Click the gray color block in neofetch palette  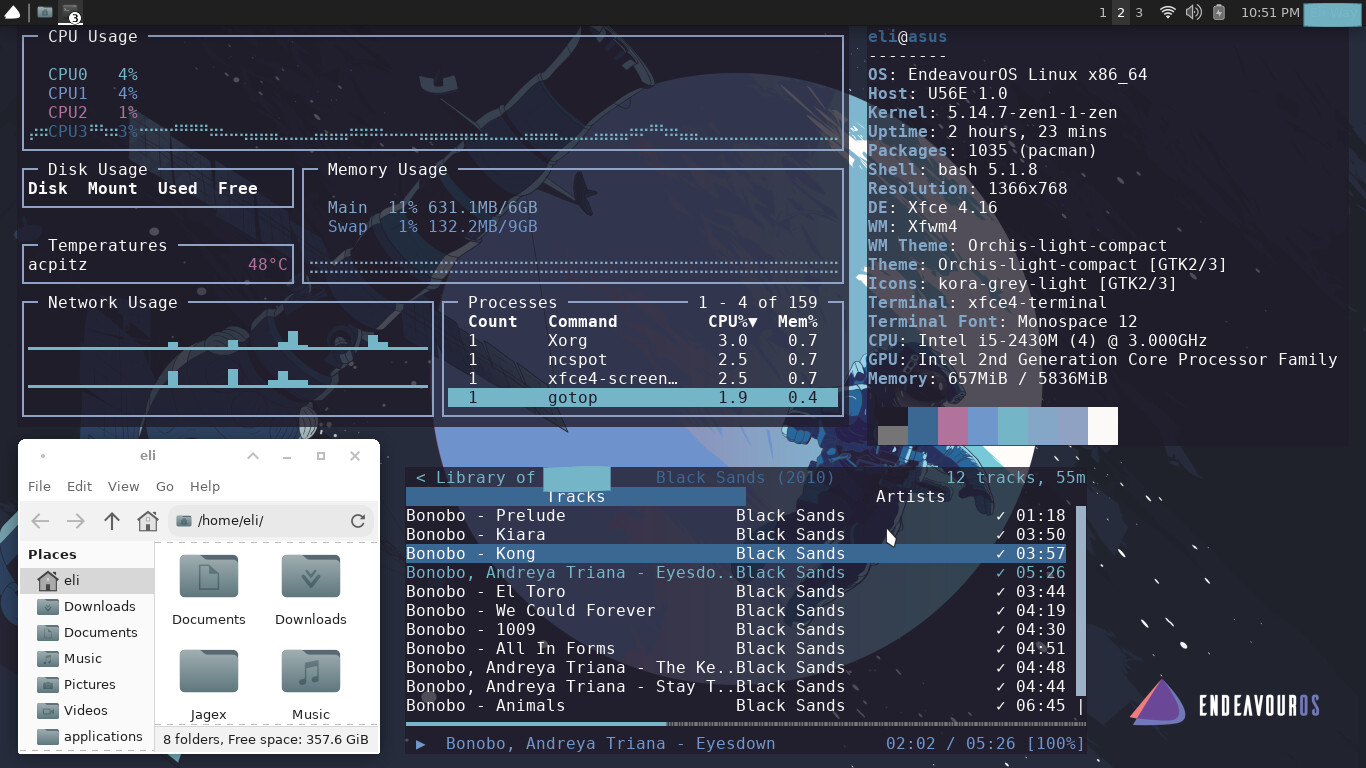click(x=893, y=435)
